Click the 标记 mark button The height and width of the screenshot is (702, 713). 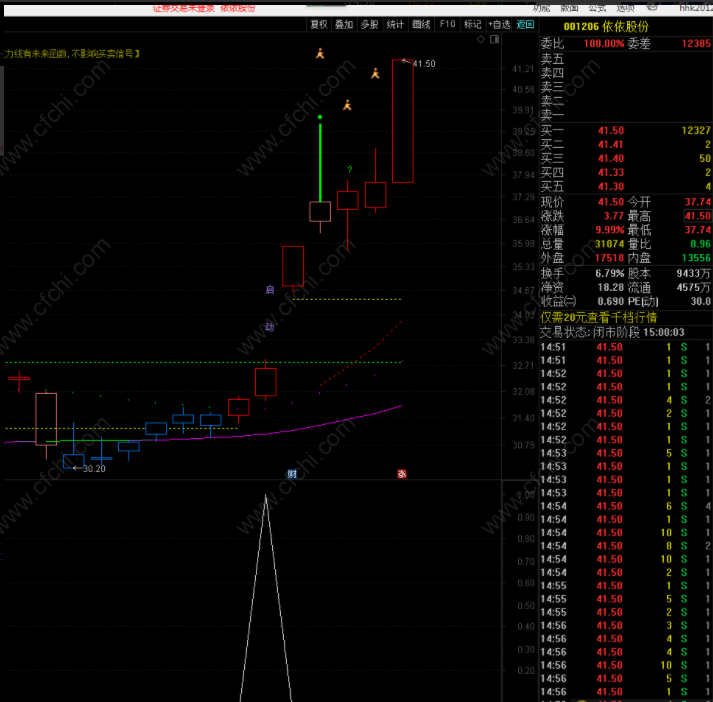tap(473, 25)
